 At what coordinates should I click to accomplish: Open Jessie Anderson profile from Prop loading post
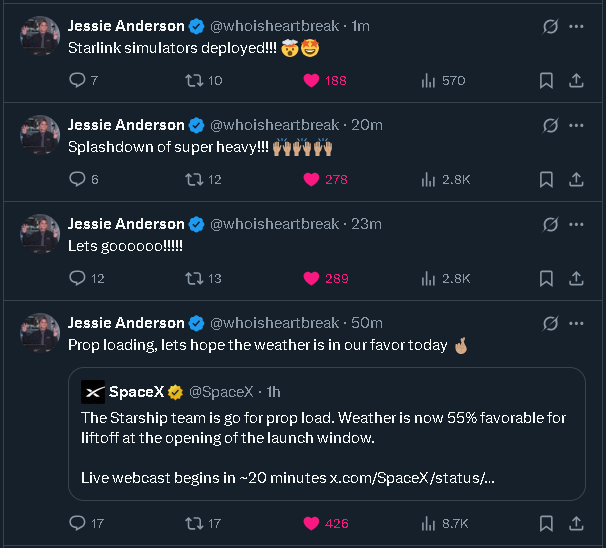[126, 323]
